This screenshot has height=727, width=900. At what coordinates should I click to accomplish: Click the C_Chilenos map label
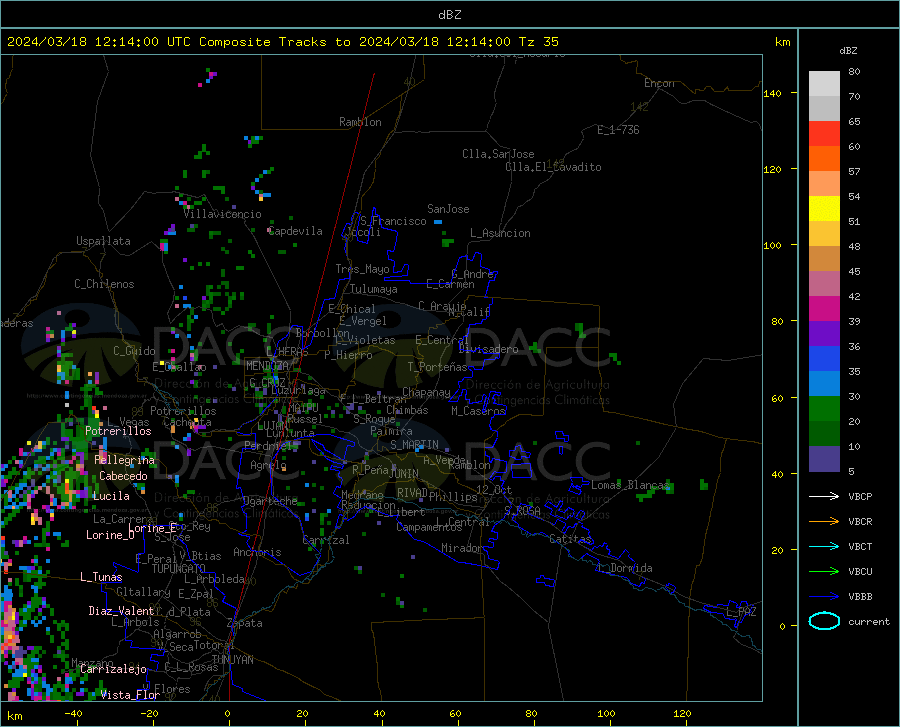point(104,284)
